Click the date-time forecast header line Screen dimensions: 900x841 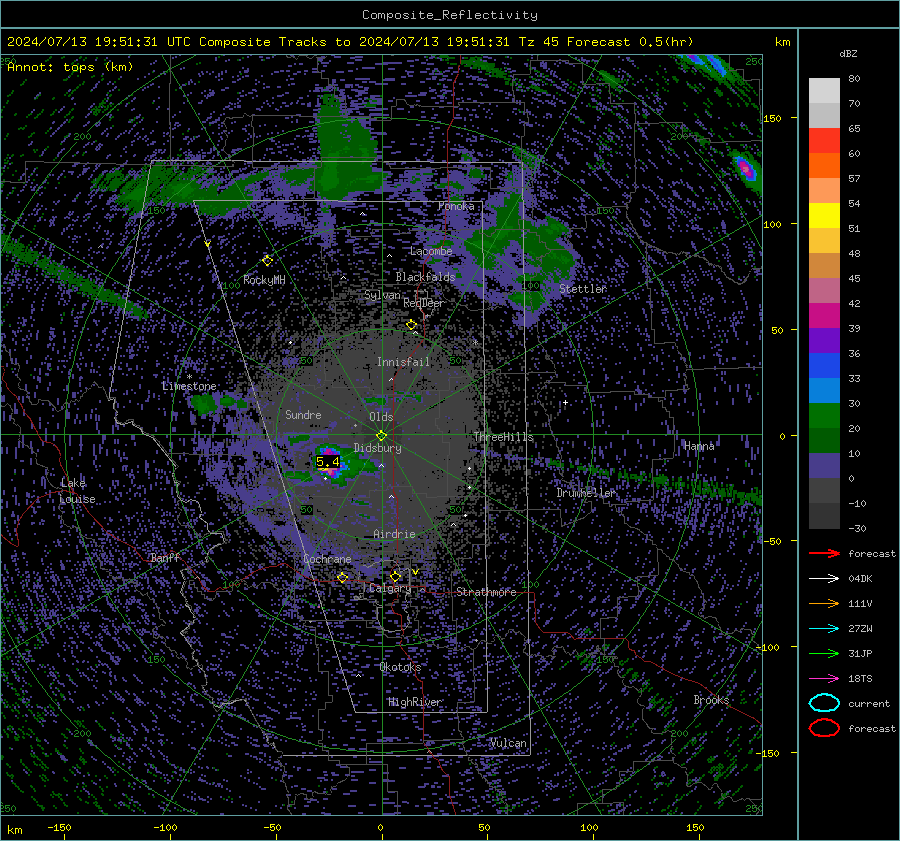[x=350, y=42]
